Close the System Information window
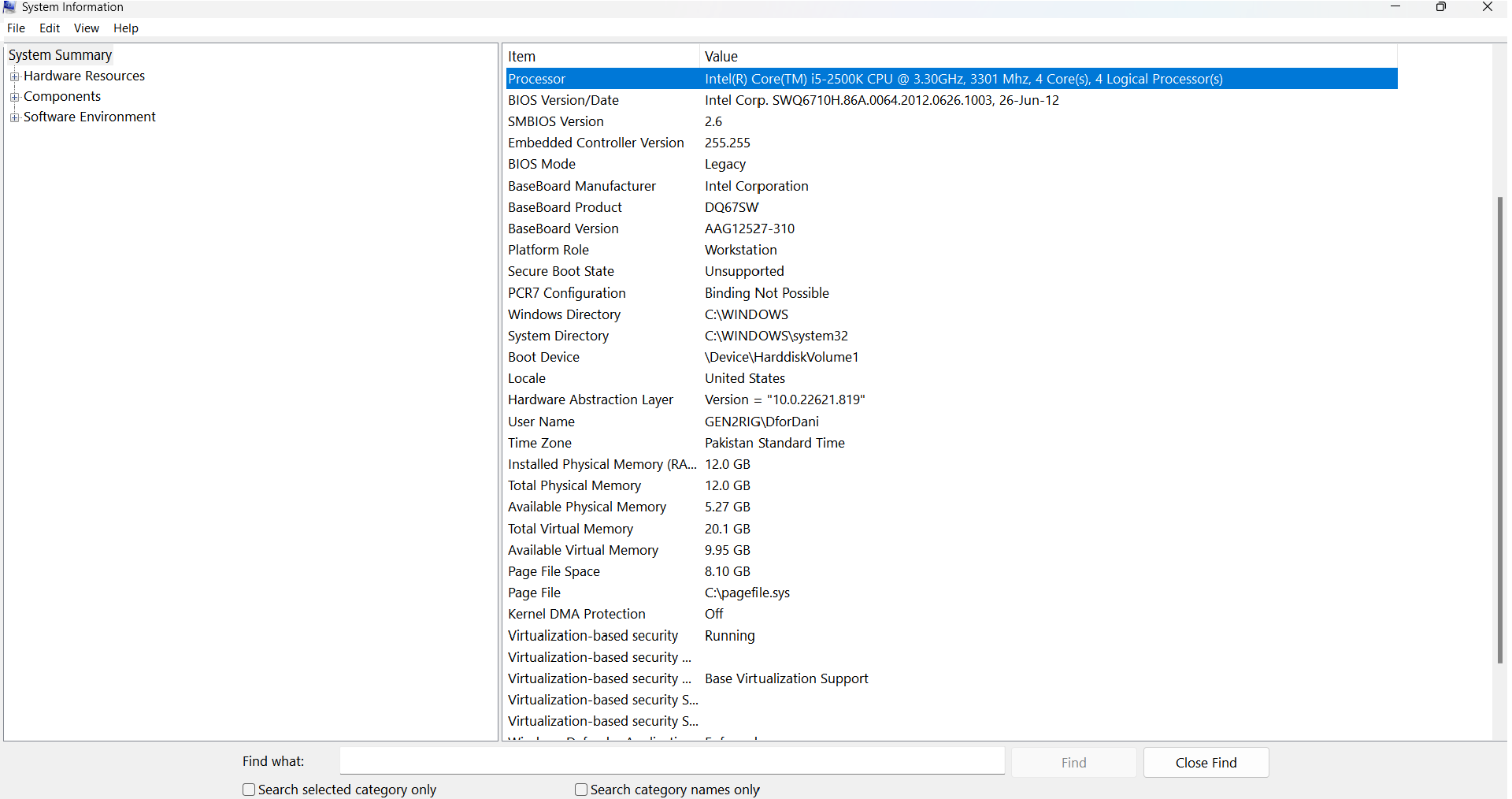 tap(1488, 7)
